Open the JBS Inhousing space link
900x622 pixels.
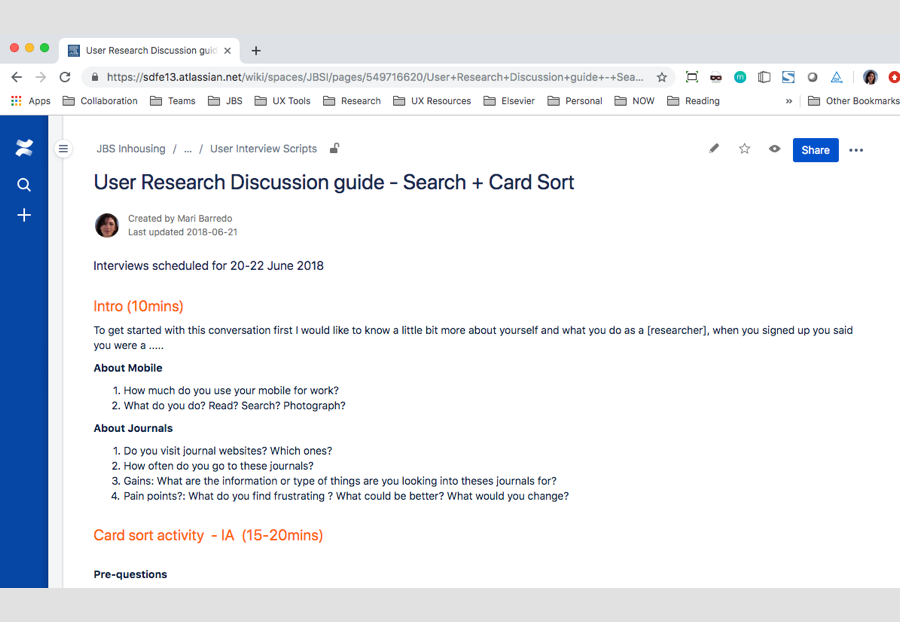[x=130, y=148]
